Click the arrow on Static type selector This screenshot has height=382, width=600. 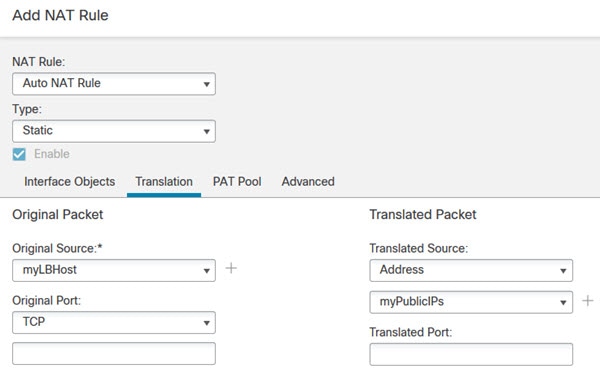[x=206, y=132]
